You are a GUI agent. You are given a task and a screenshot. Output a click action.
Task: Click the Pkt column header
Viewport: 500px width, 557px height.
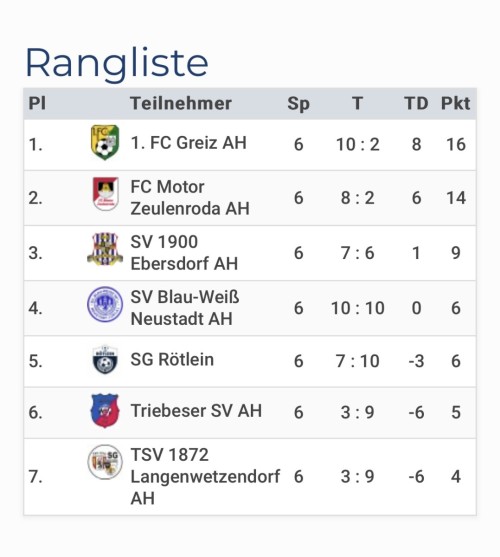[456, 103]
